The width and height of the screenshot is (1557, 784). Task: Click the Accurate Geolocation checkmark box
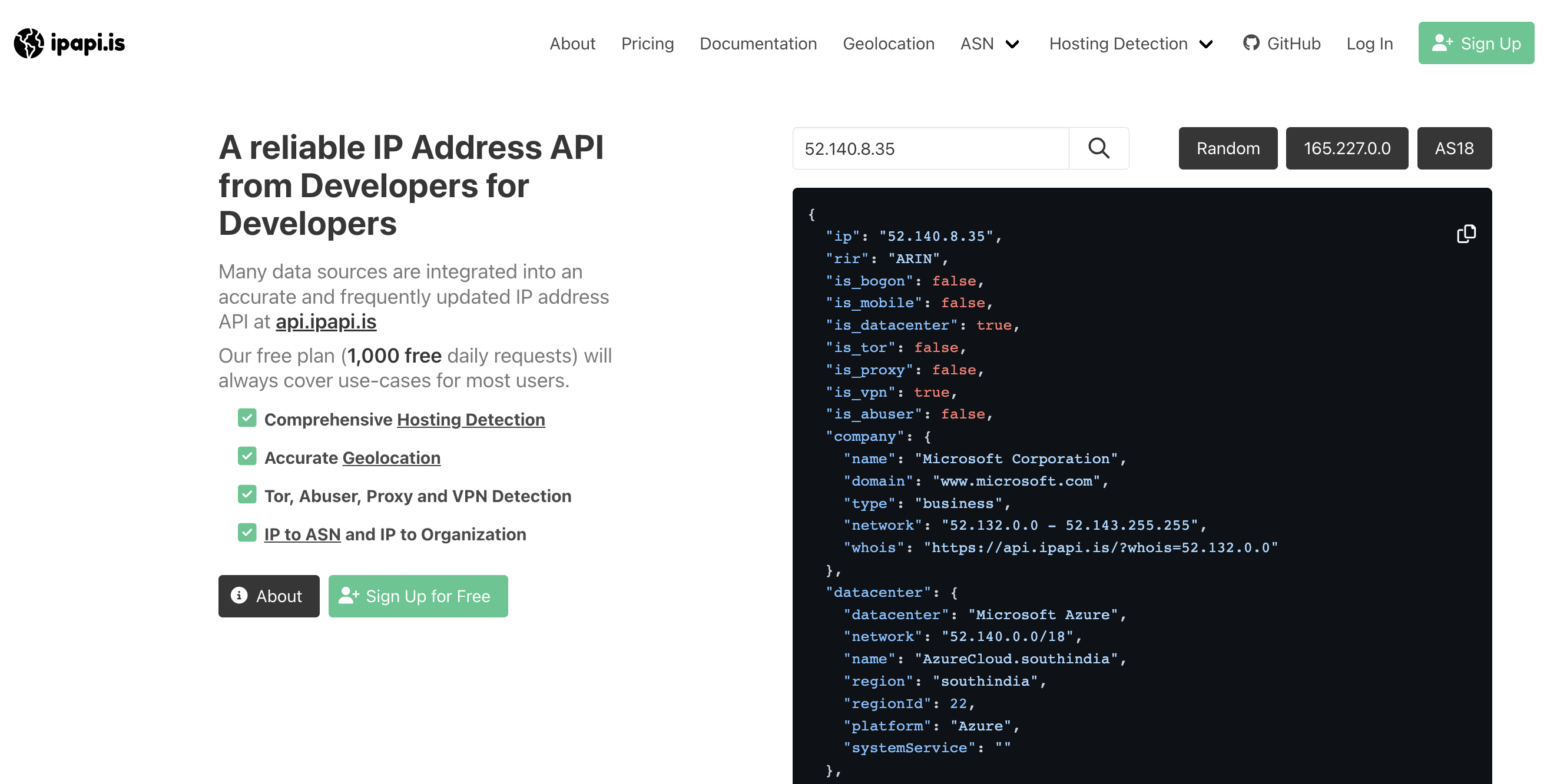tap(247, 456)
